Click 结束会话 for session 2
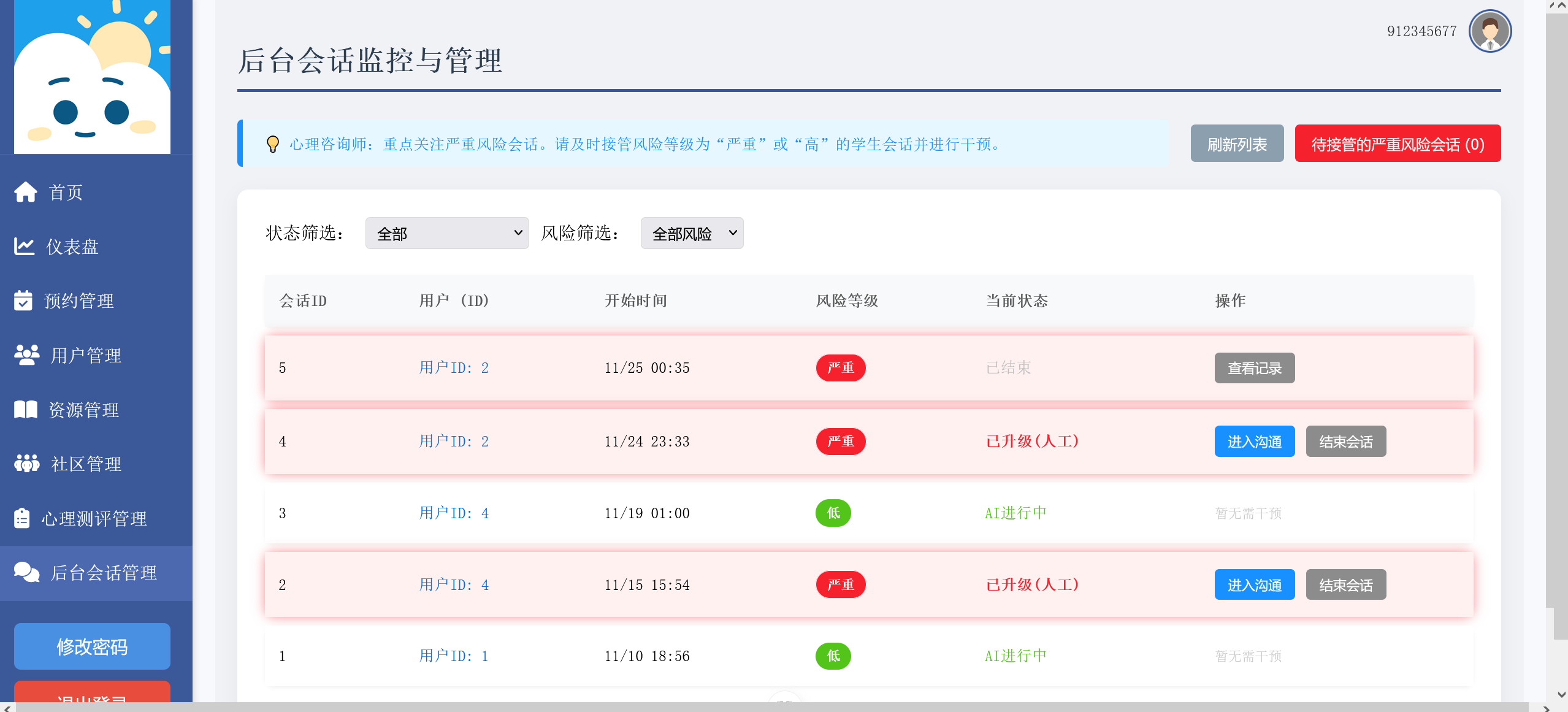Viewport: 1568px width, 712px height. point(1346,585)
